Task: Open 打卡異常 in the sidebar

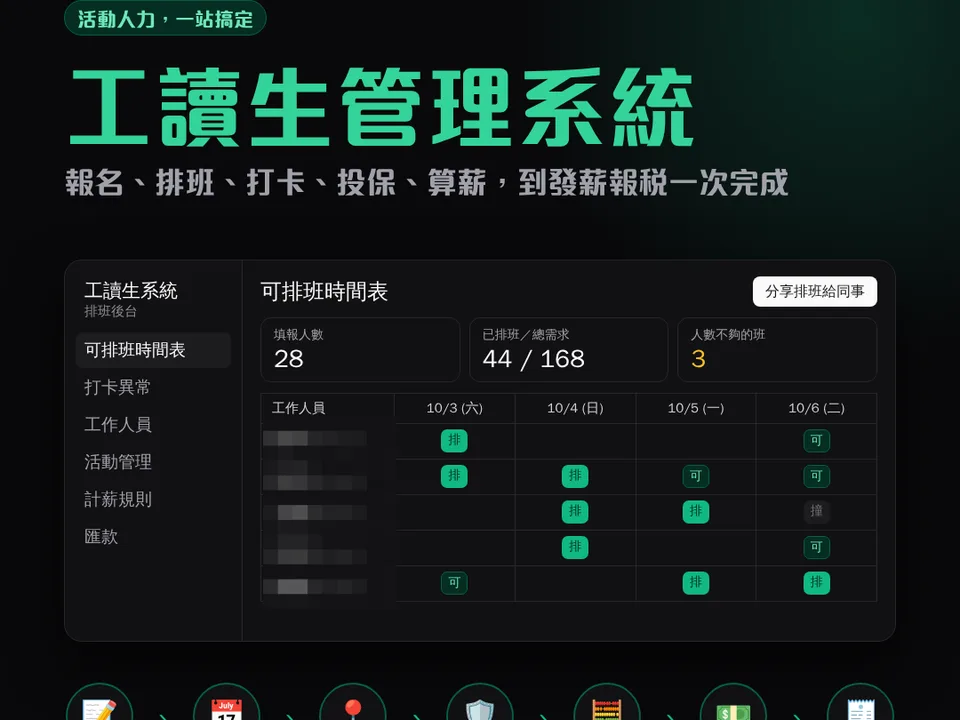Action: 117,387
